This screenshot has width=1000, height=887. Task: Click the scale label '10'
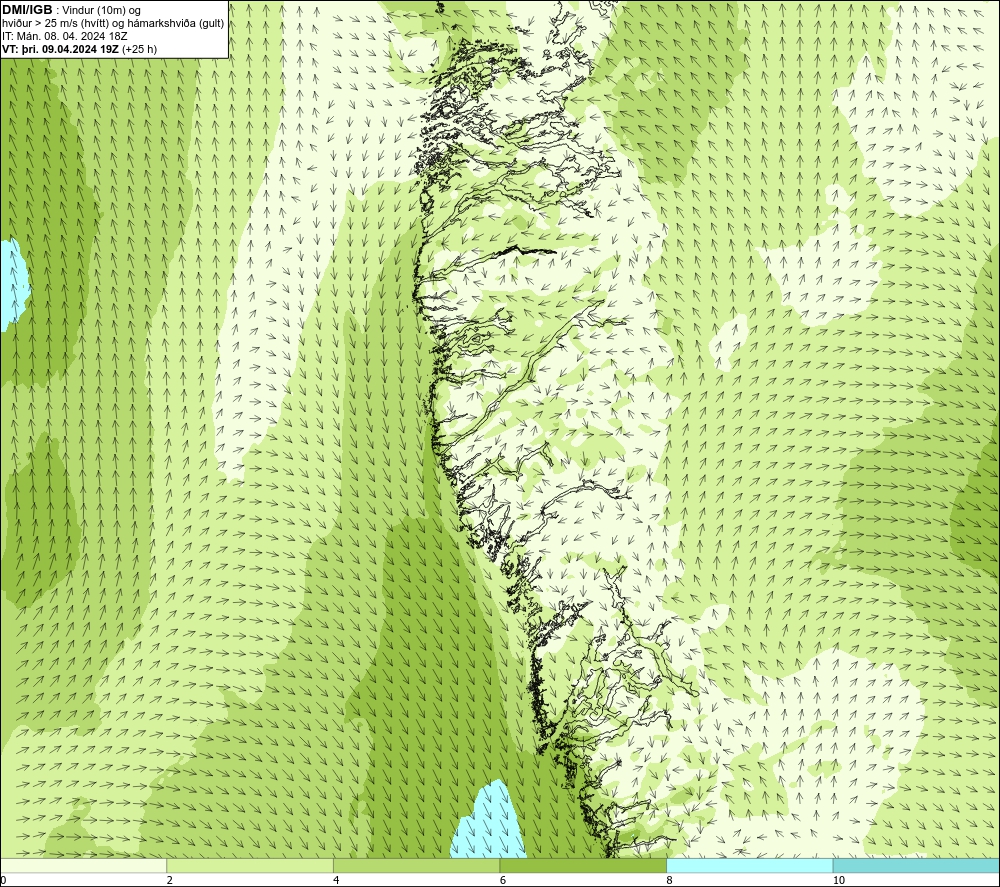(839, 880)
